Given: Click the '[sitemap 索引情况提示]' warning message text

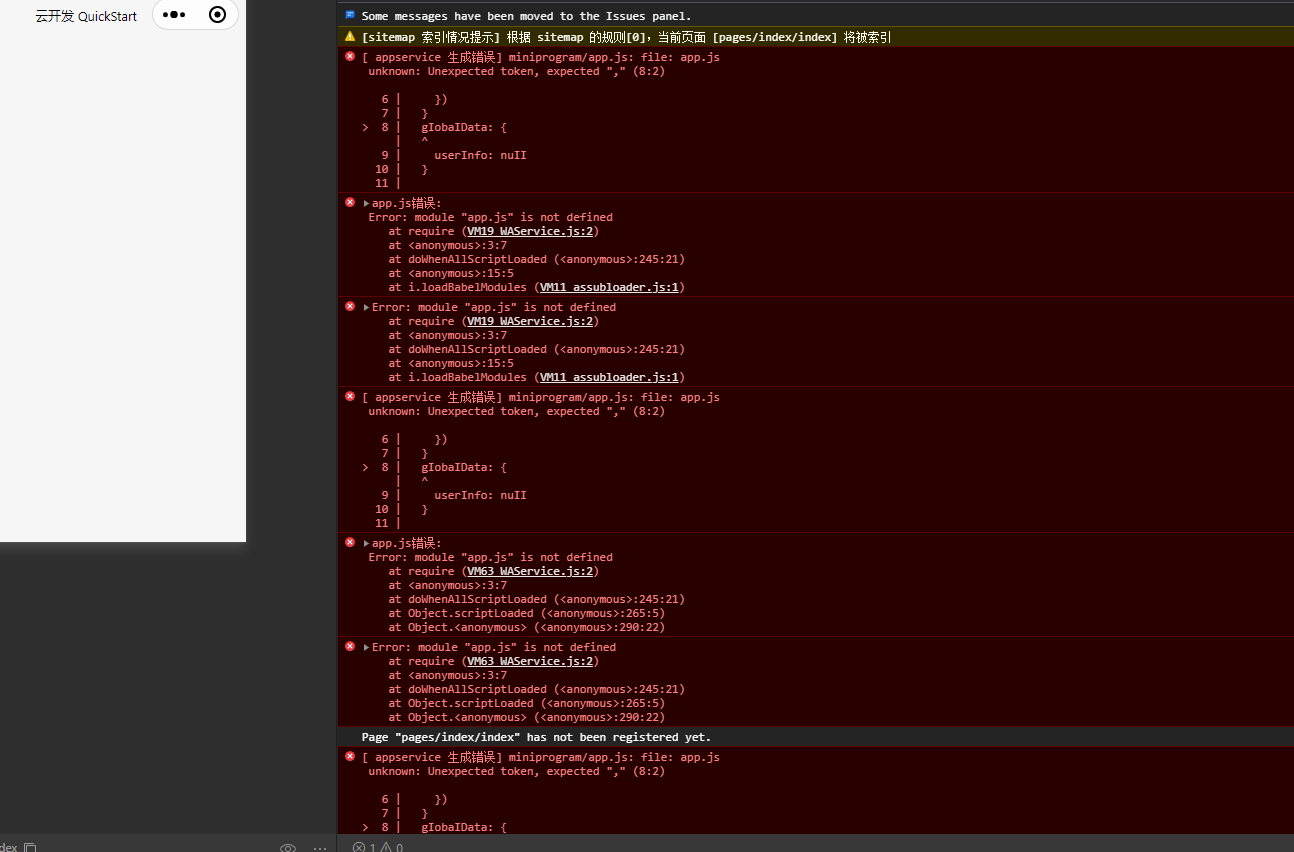Looking at the screenshot, I should click(626, 37).
